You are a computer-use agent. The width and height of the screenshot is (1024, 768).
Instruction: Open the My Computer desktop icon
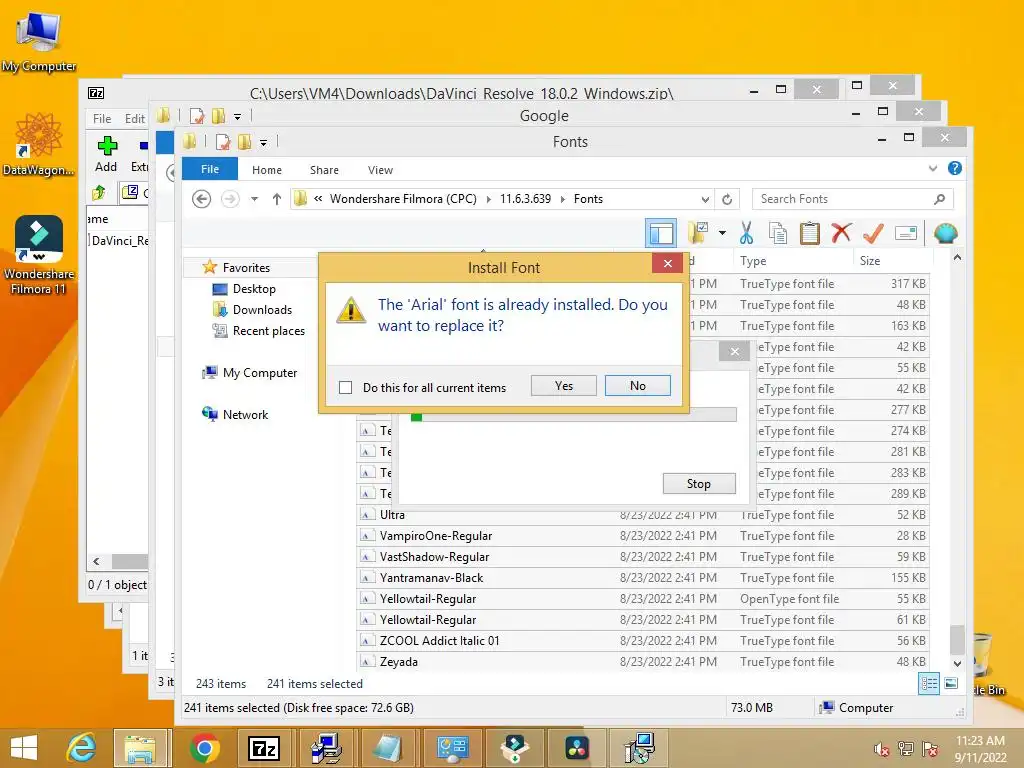(x=39, y=40)
